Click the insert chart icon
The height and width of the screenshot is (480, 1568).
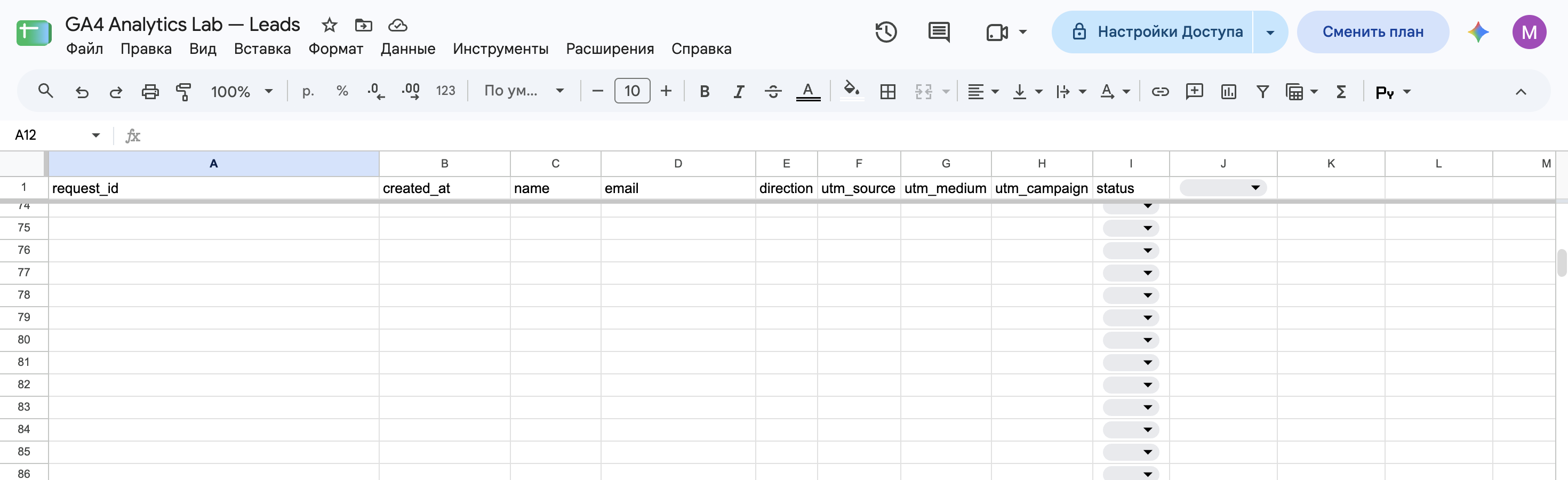point(1228,91)
